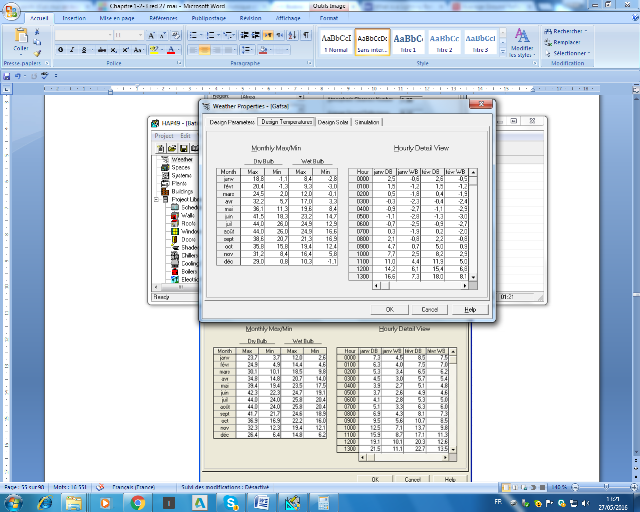Click the Rechercher find icon
The height and width of the screenshot is (512, 640).
tap(548, 30)
